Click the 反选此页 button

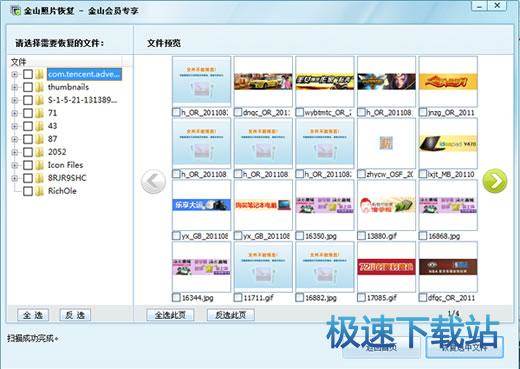(231, 315)
